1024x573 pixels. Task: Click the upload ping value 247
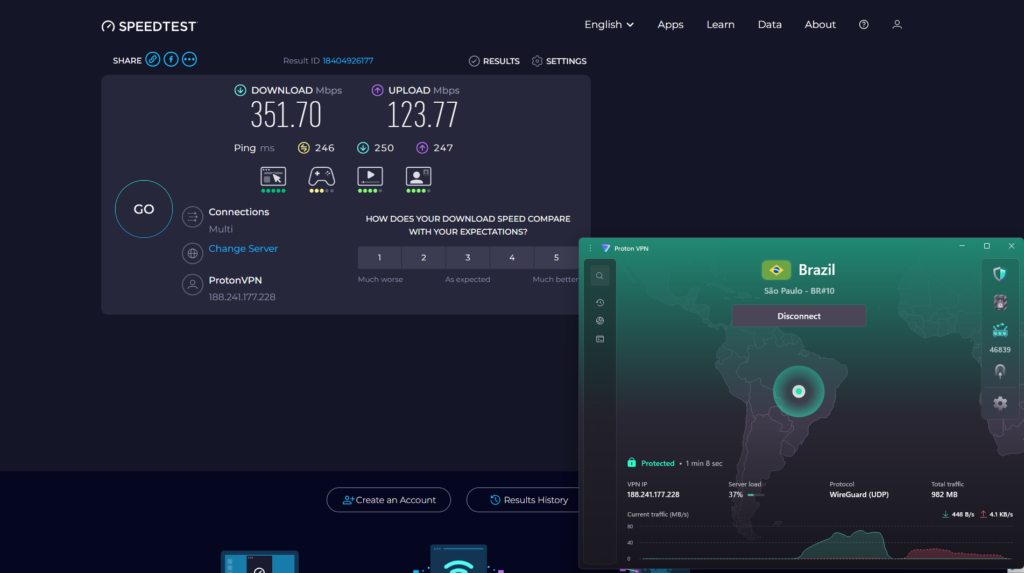(443, 148)
